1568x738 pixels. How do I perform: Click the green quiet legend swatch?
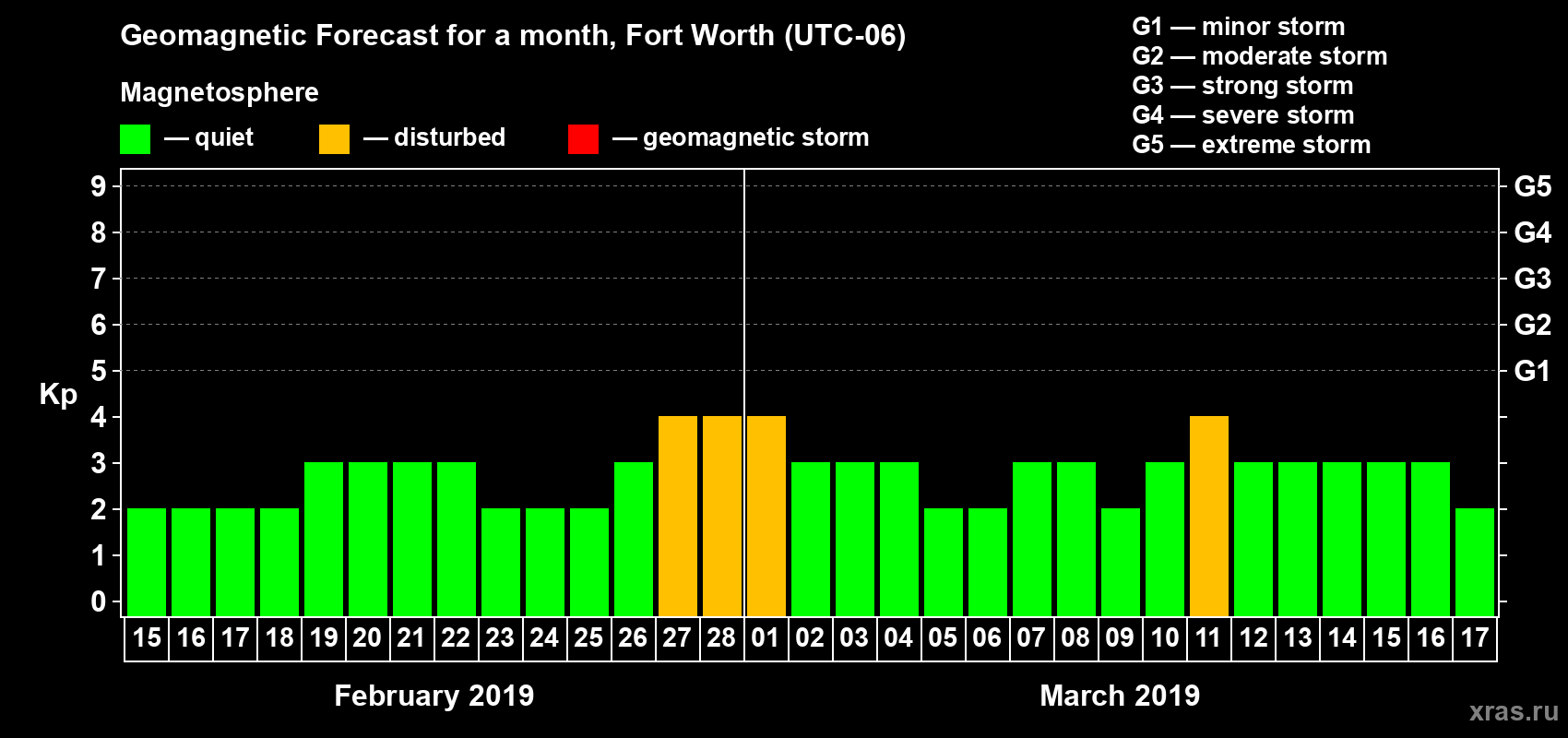click(135, 139)
